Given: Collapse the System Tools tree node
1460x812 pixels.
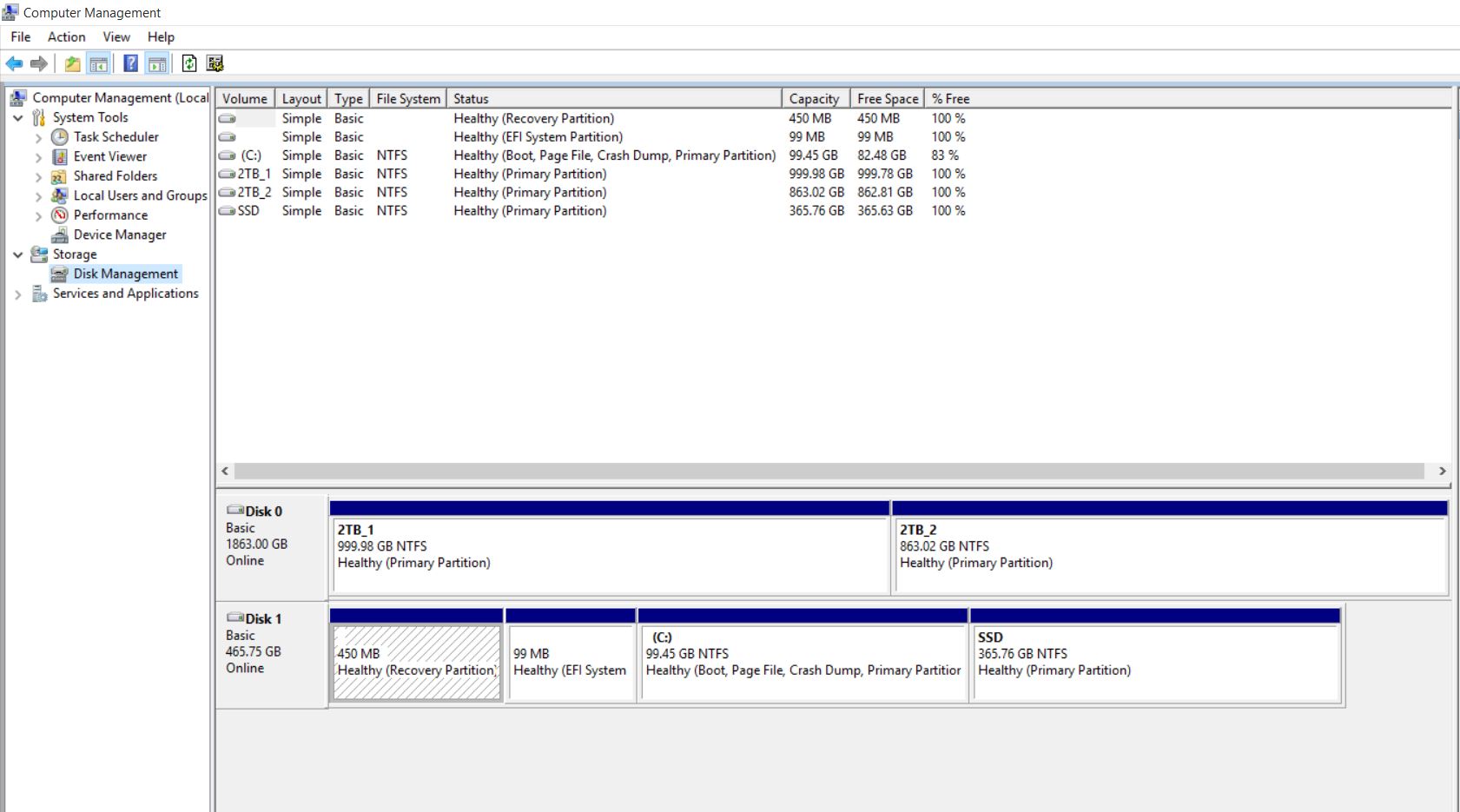Looking at the screenshot, I should 17,117.
